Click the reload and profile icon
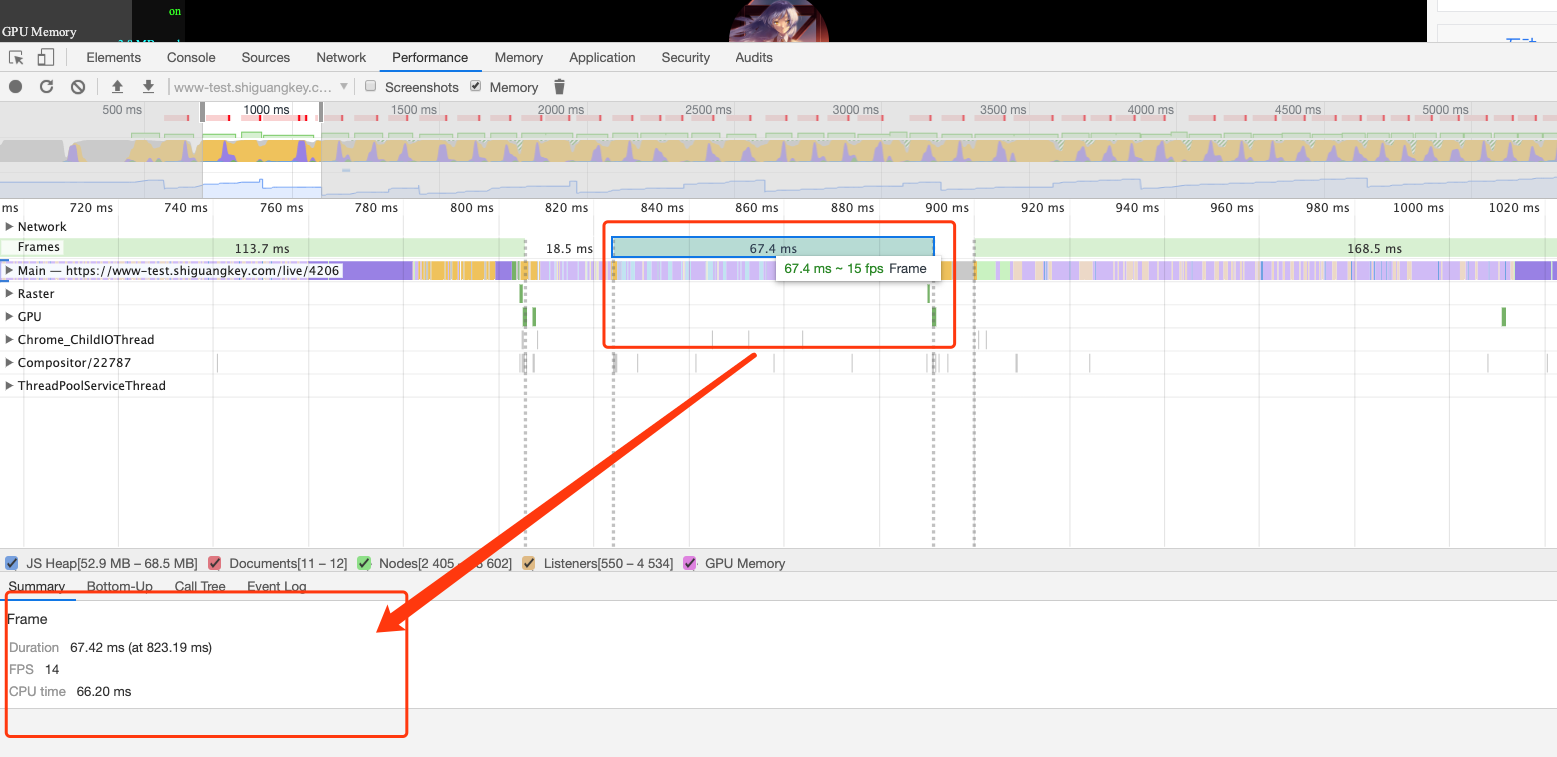The width and height of the screenshot is (1557, 757). (46, 87)
